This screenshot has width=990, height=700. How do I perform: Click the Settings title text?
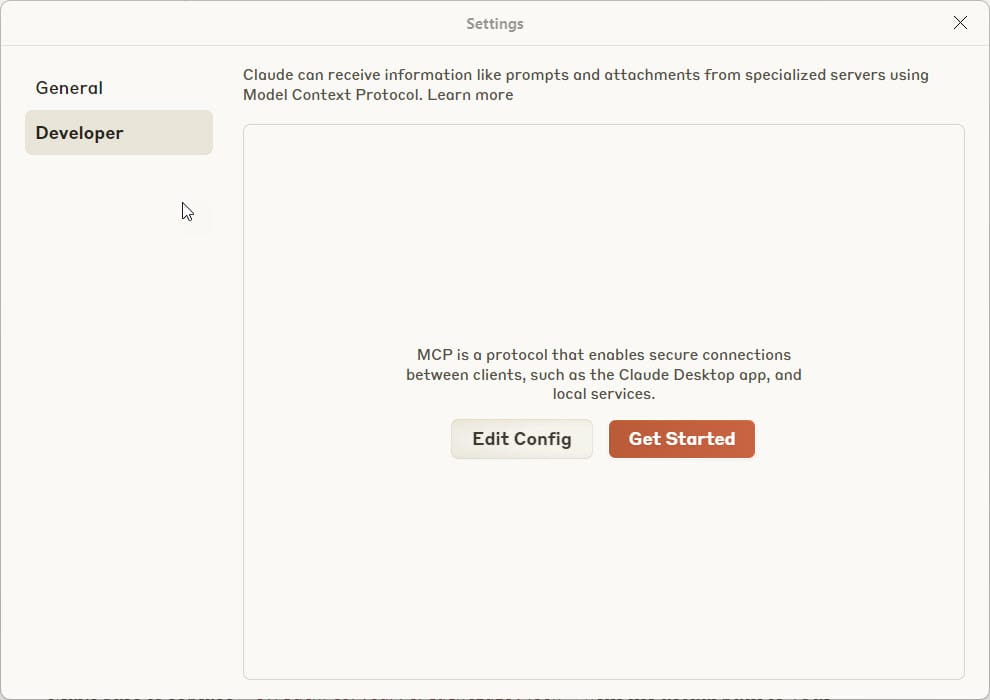(x=494, y=23)
